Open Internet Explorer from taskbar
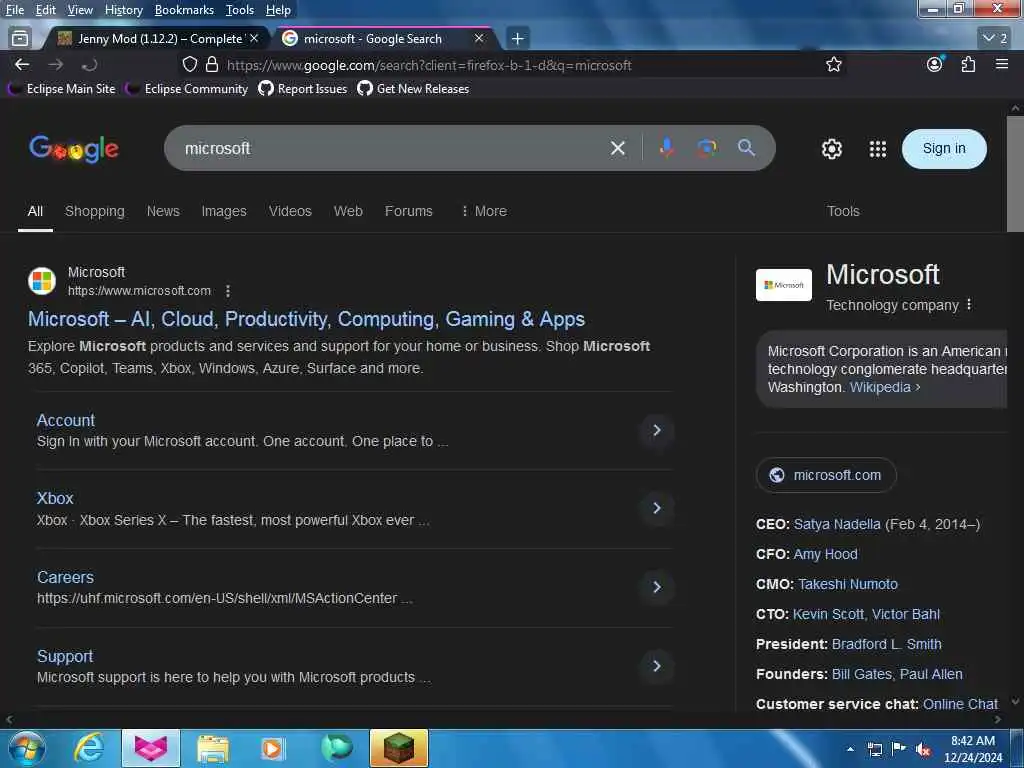This screenshot has height=768, width=1024. click(89, 748)
